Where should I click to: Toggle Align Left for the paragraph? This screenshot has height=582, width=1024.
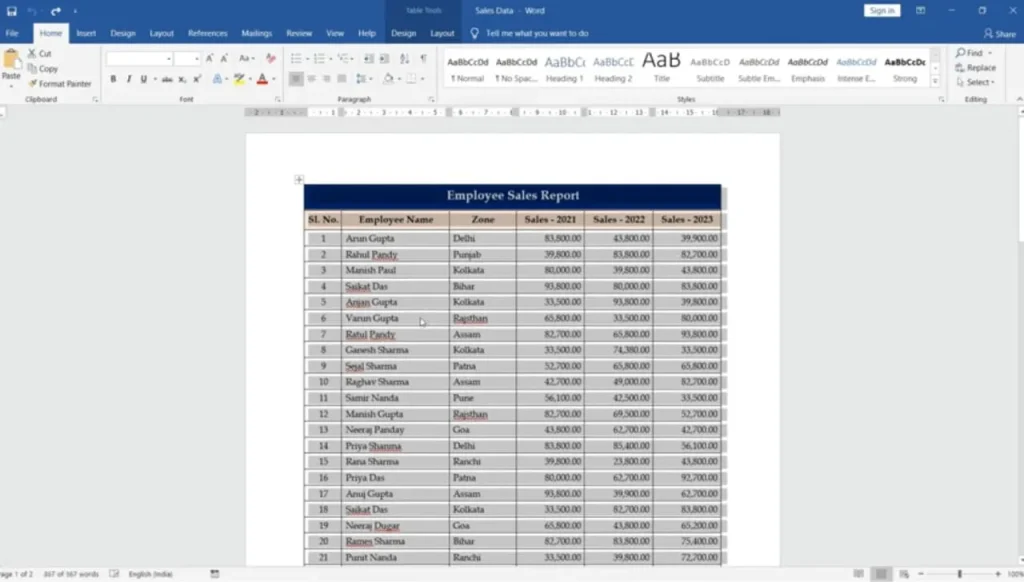pyautogui.click(x=296, y=79)
